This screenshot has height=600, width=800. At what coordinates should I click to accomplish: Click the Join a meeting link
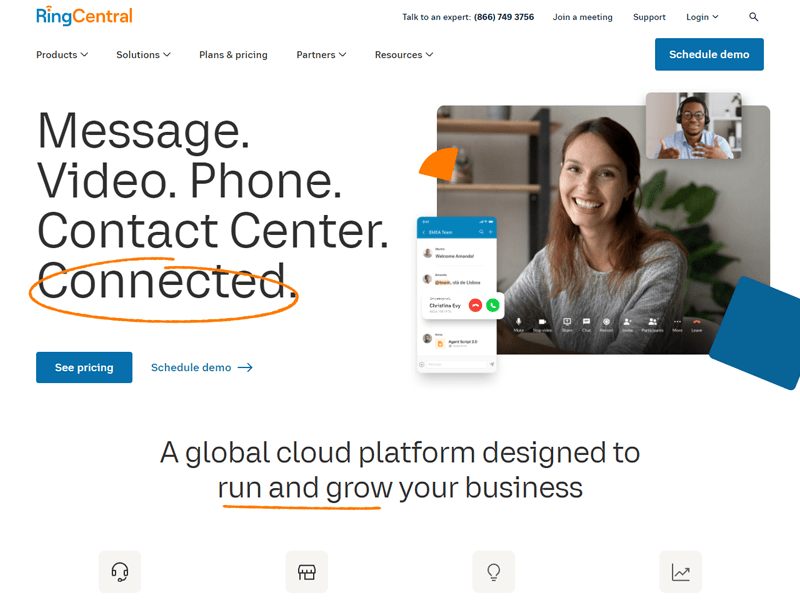tap(582, 17)
